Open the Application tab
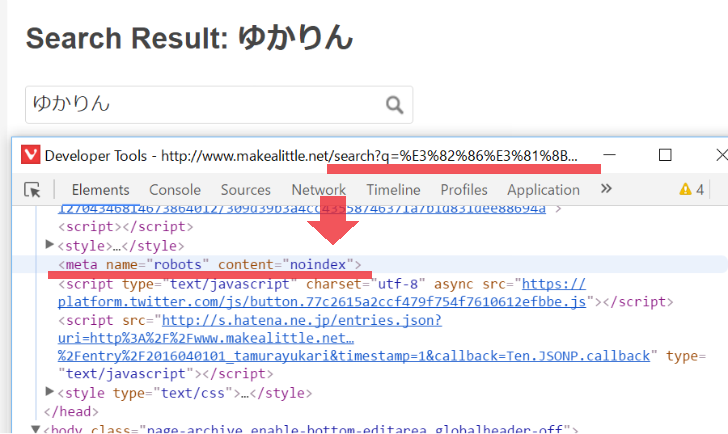Screen dimensions: 728x434 [x=543, y=190]
